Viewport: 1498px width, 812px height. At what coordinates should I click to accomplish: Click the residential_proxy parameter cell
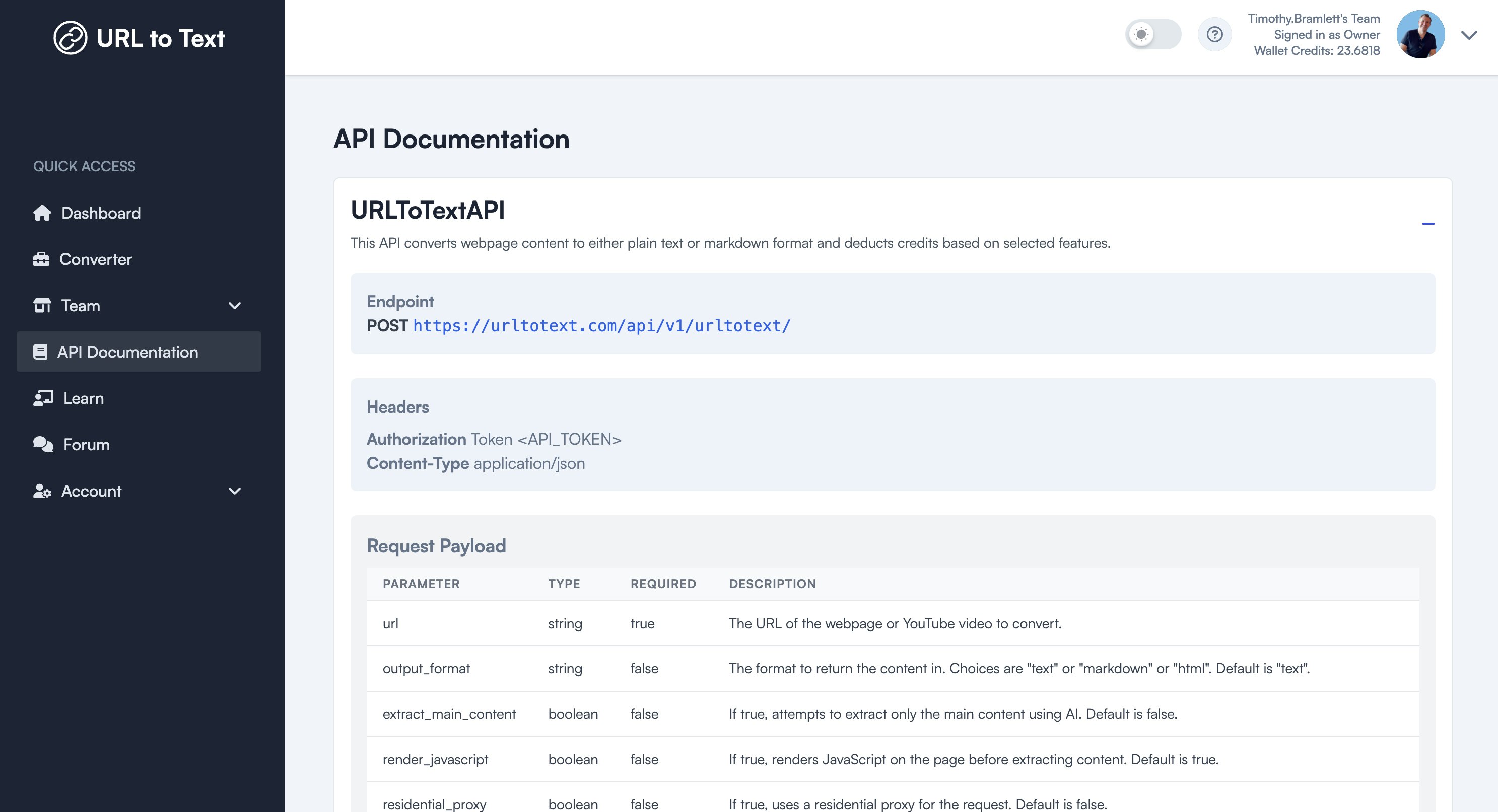(434, 805)
